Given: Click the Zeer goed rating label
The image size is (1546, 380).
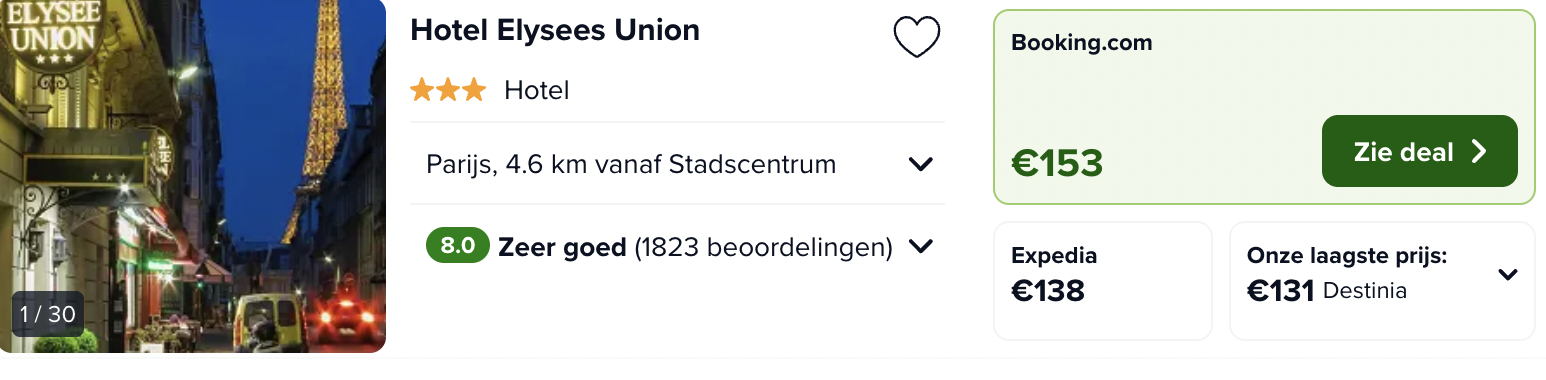Looking at the screenshot, I should (x=562, y=246).
